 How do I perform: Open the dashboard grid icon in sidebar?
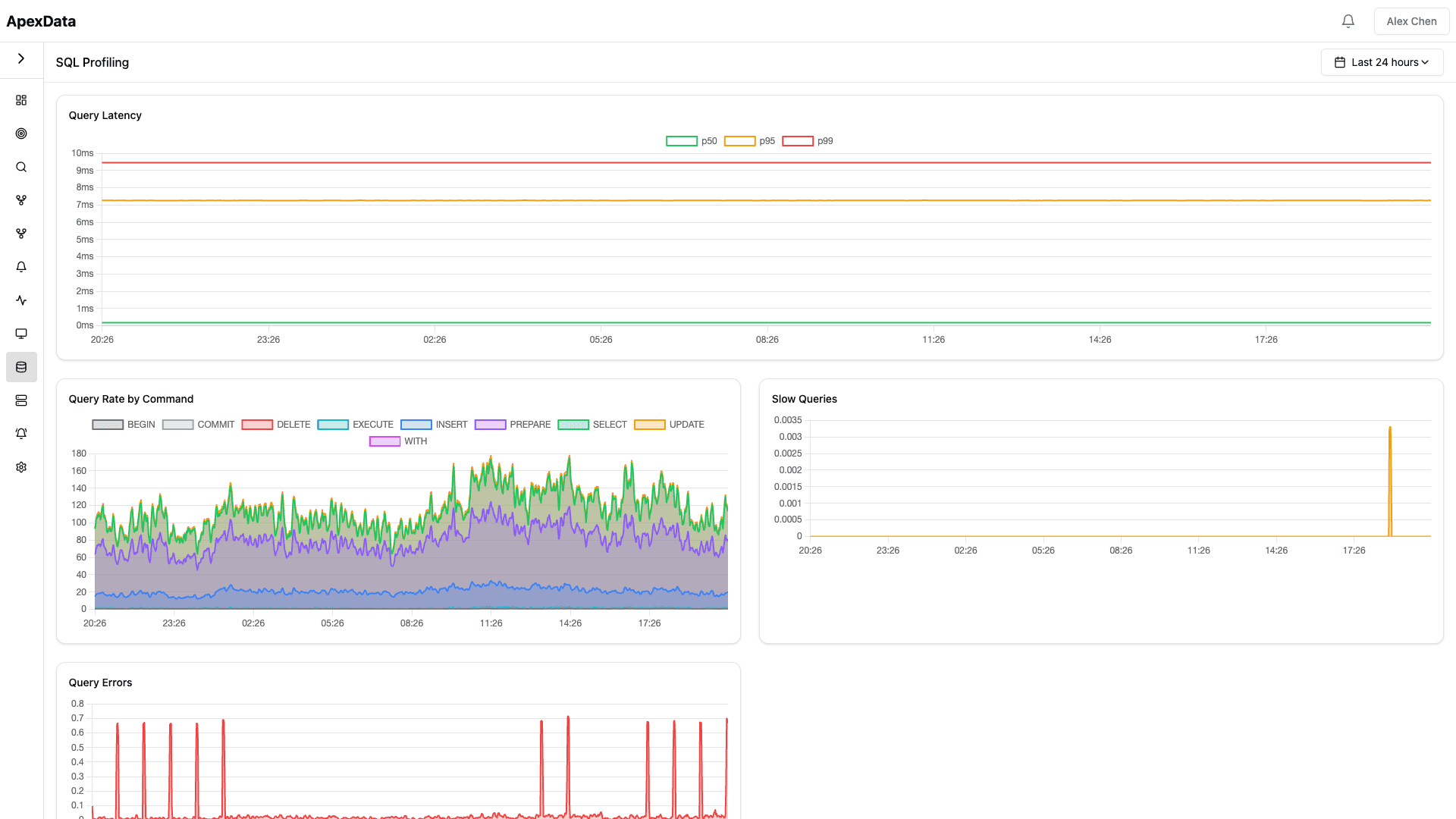[21, 99]
